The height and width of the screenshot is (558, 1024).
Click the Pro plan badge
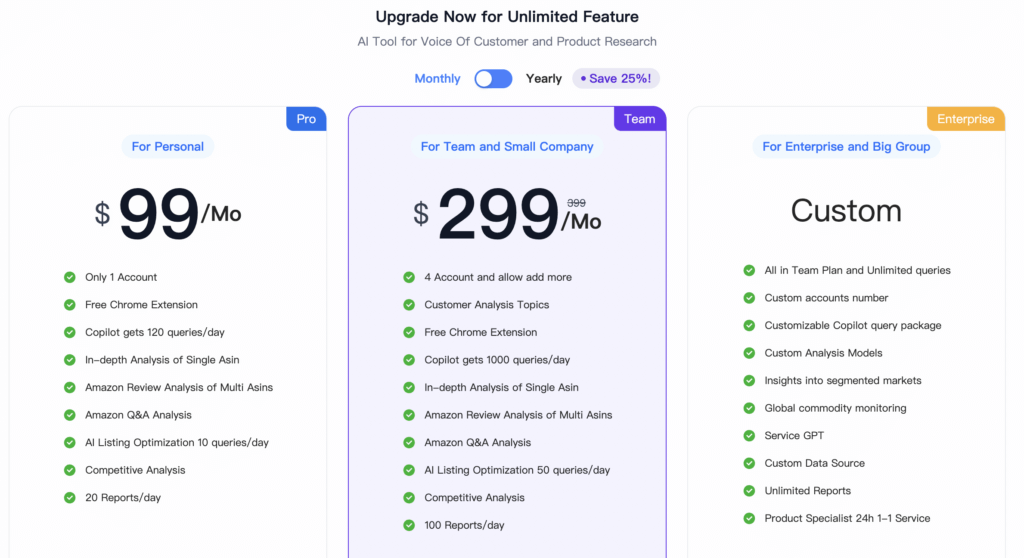(x=306, y=119)
